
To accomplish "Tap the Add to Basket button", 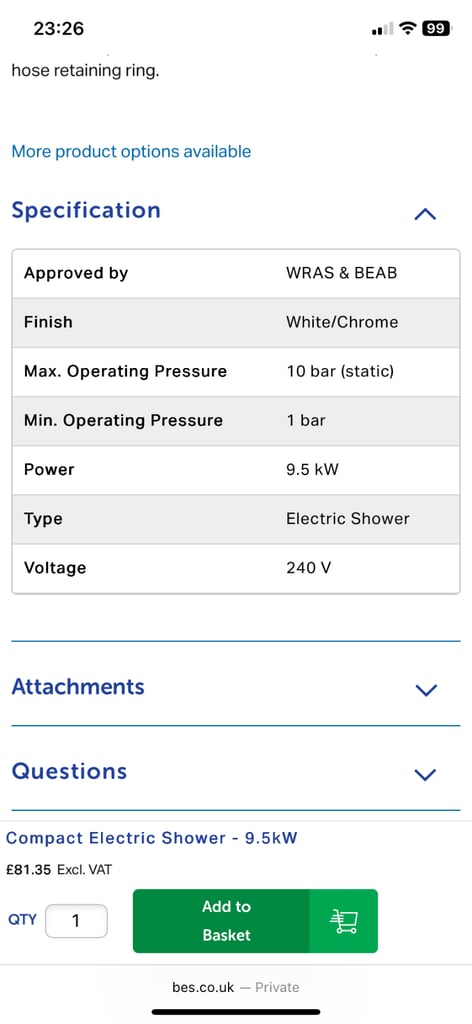I will pyautogui.click(x=255, y=921).
